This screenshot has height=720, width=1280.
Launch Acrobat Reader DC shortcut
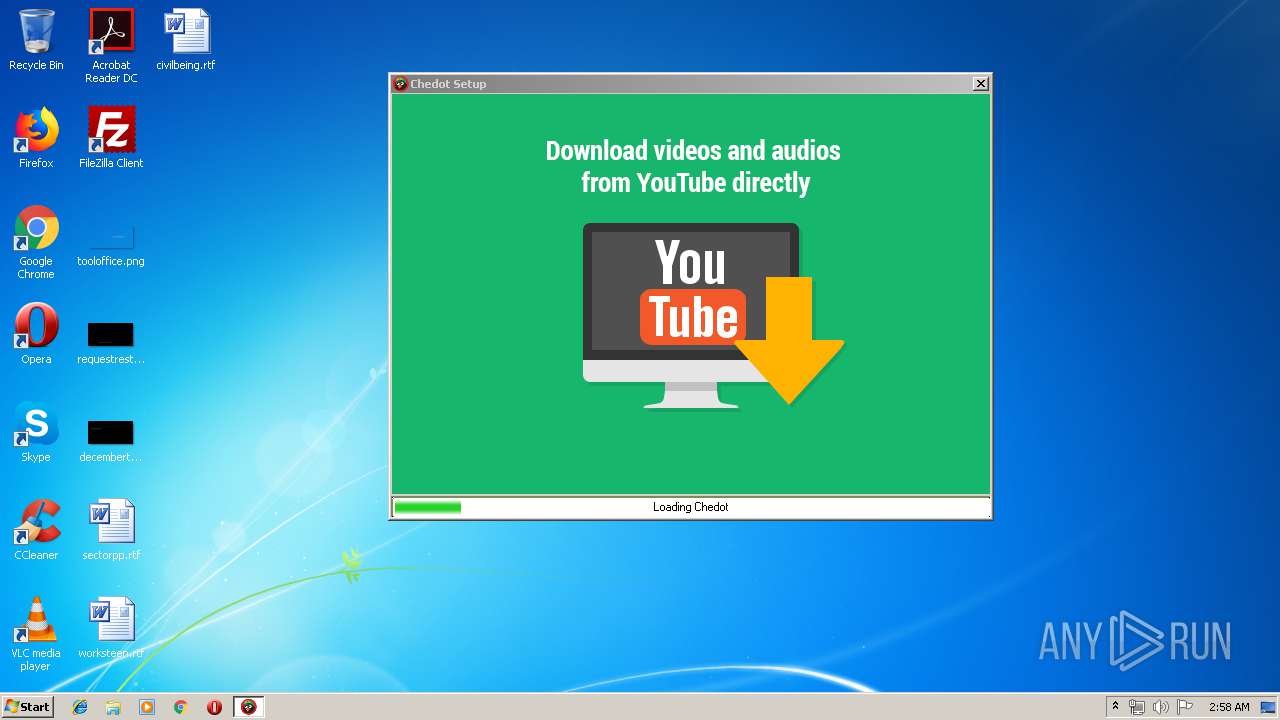point(111,46)
